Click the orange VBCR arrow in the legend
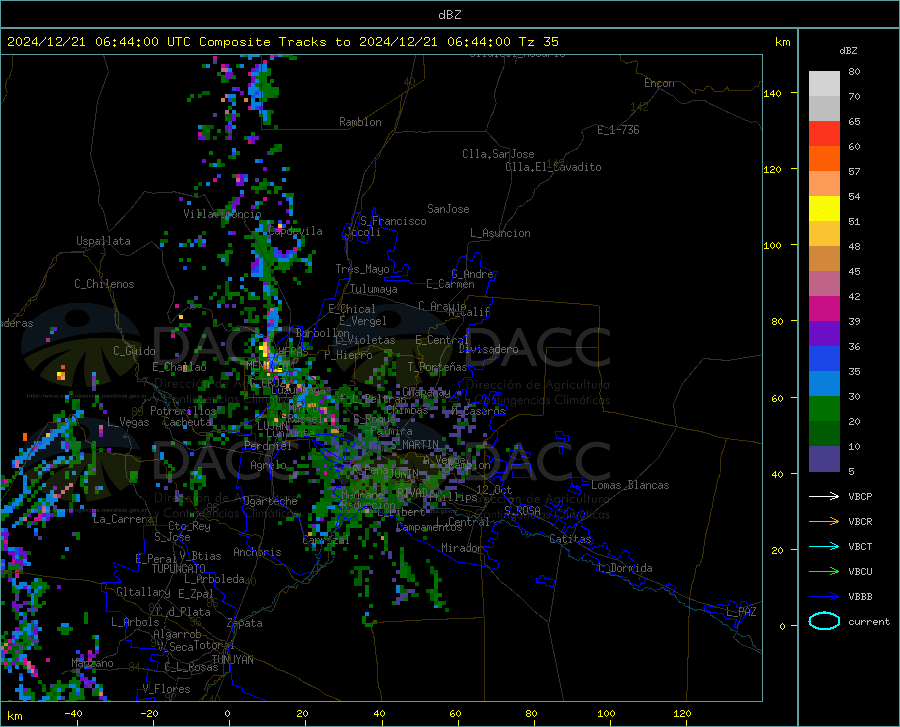The width and height of the screenshot is (900, 727). pos(824,521)
